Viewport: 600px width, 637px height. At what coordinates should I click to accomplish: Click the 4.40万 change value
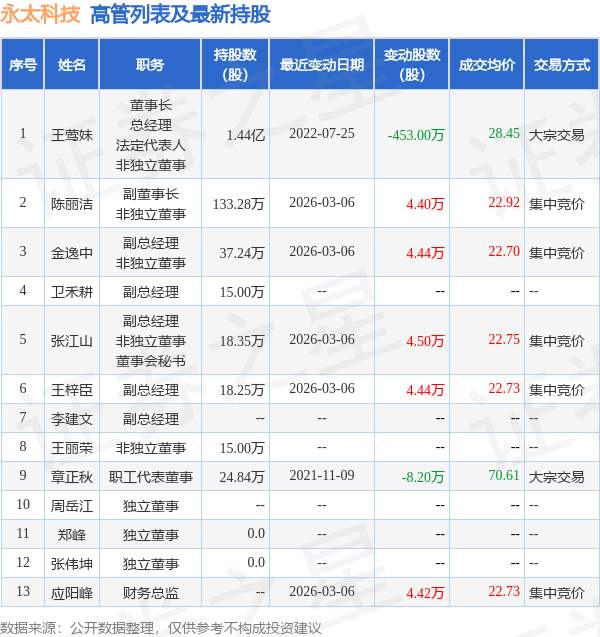pos(425,204)
